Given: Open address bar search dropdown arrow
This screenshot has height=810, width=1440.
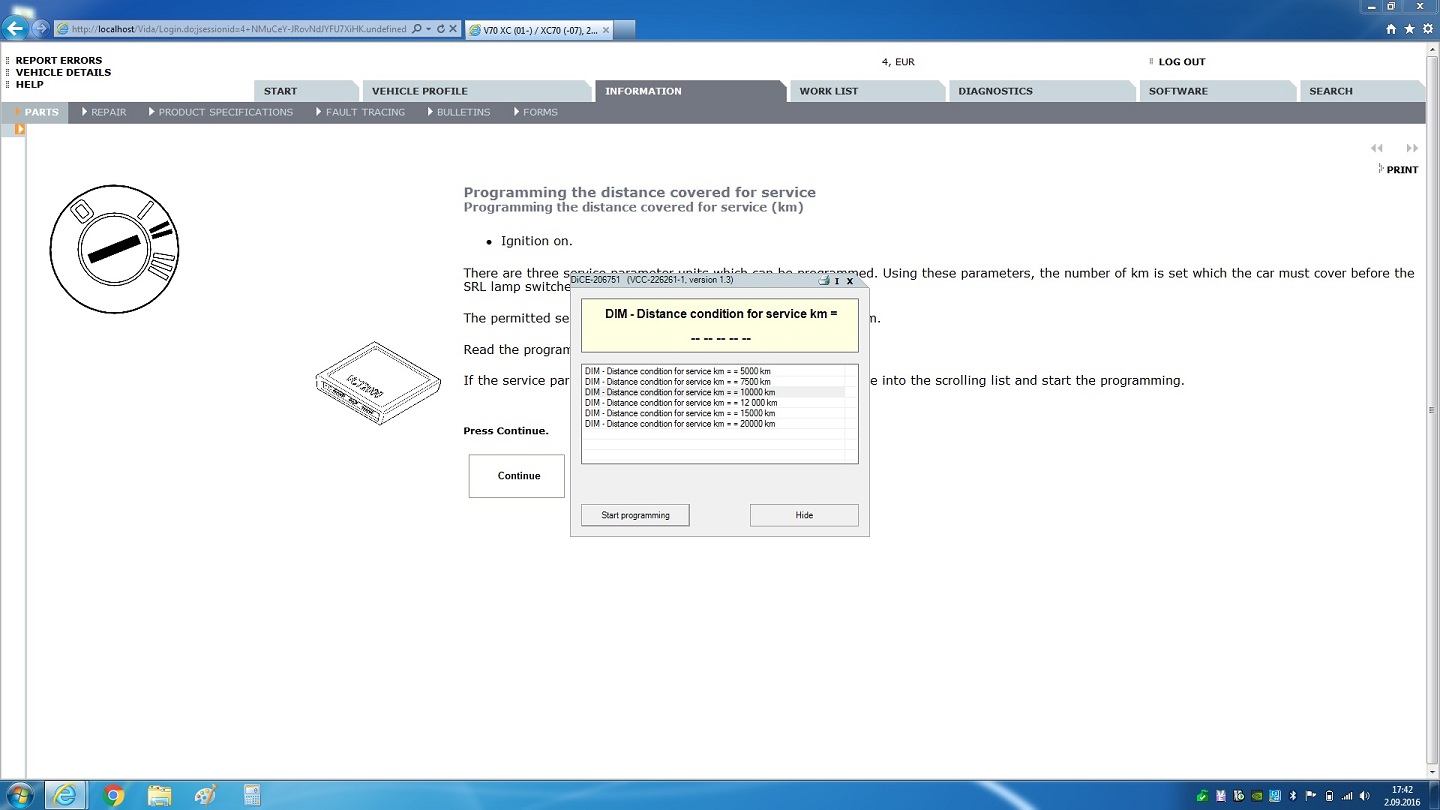Looking at the screenshot, I should [428, 29].
